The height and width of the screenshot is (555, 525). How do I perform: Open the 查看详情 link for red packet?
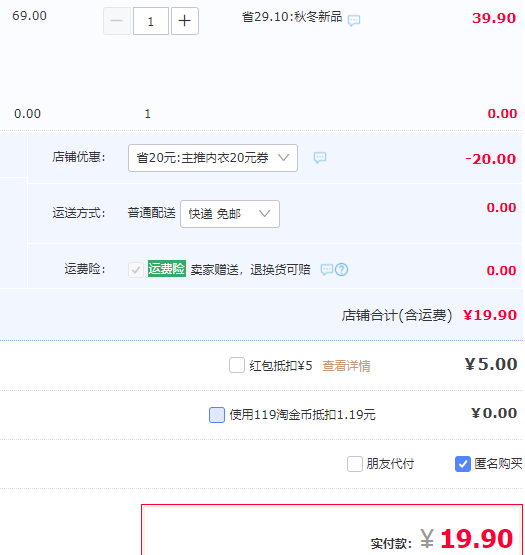[x=346, y=366]
